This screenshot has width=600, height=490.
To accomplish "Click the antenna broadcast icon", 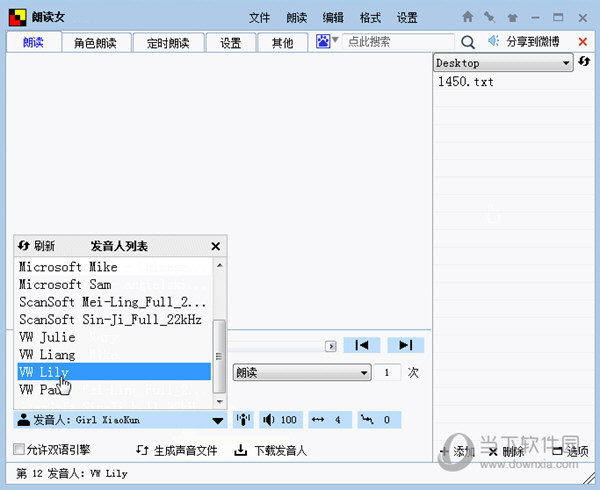I will click(243, 420).
